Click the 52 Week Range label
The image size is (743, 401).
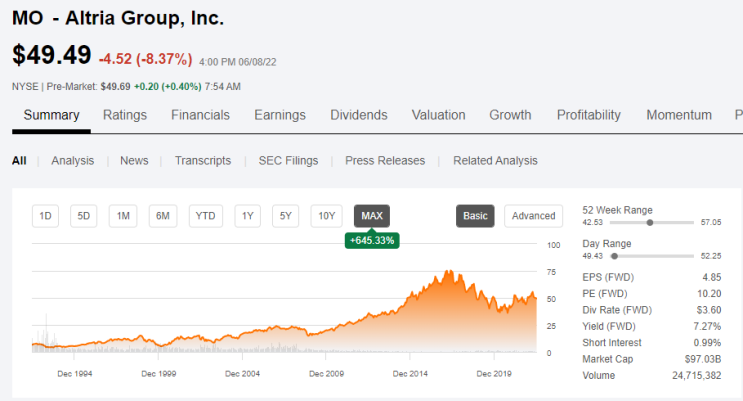click(617, 210)
